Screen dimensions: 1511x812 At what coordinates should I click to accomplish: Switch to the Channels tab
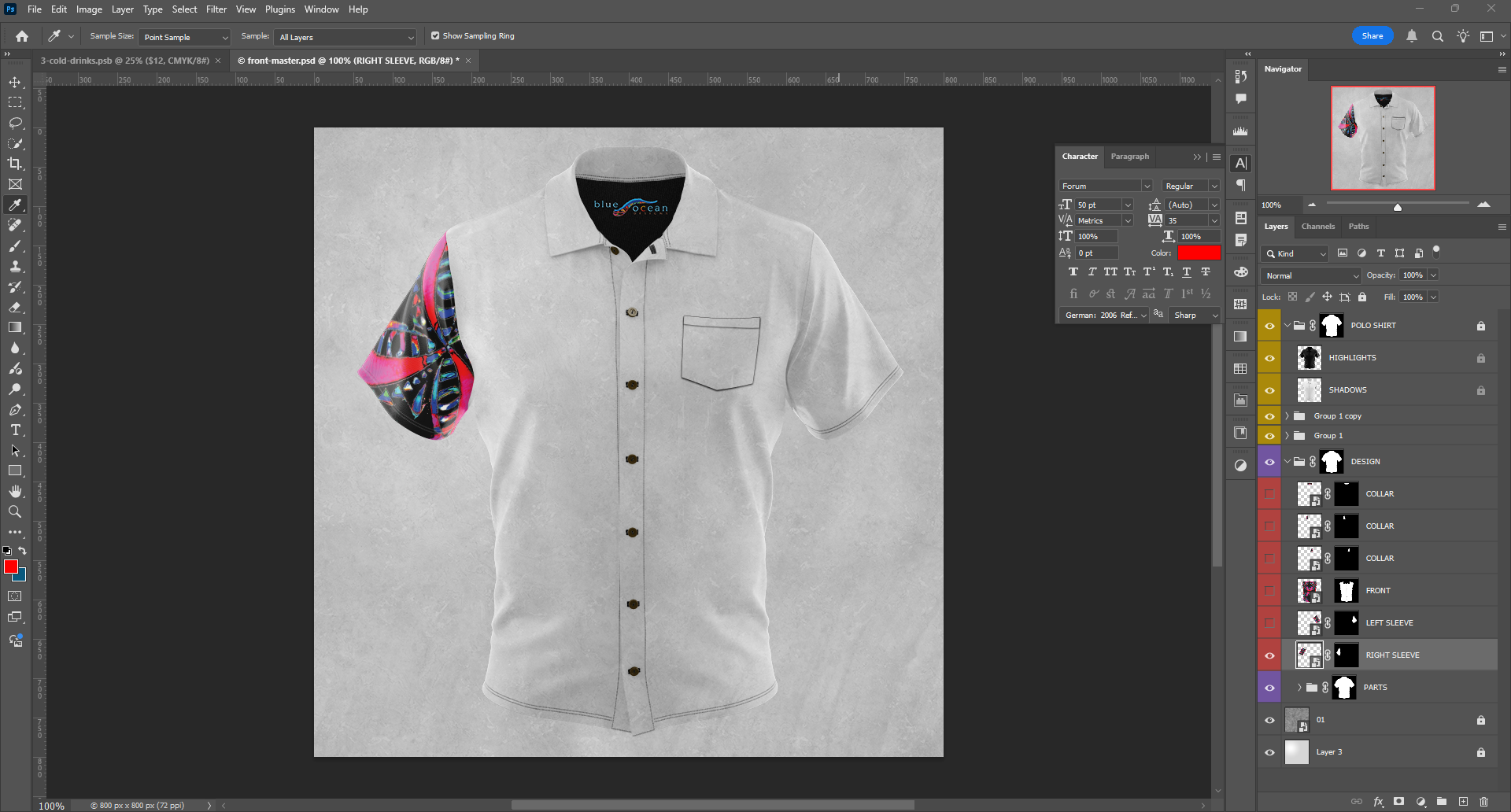tap(1317, 227)
